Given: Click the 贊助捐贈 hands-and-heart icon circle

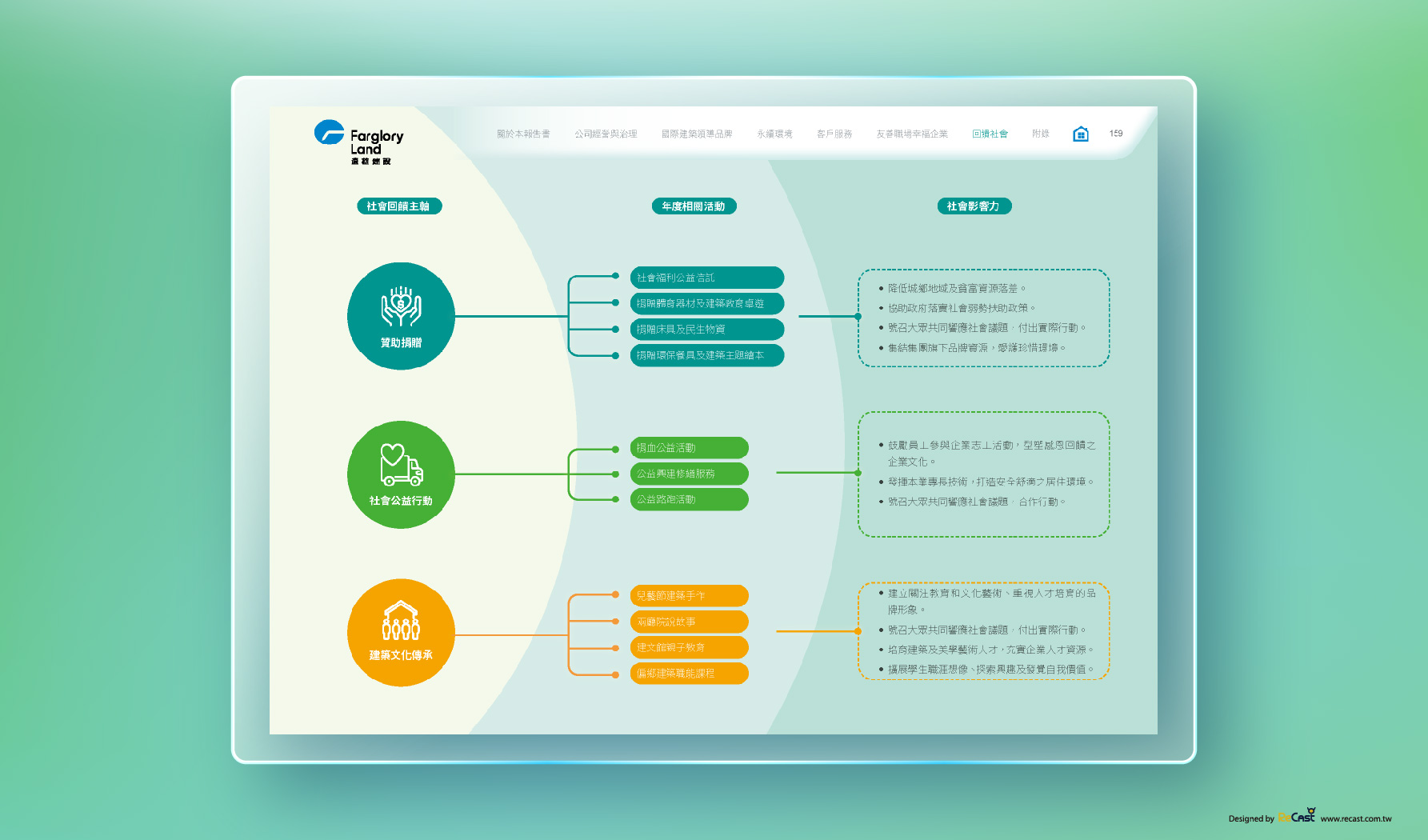Looking at the screenshot, I should coord(401,316).
